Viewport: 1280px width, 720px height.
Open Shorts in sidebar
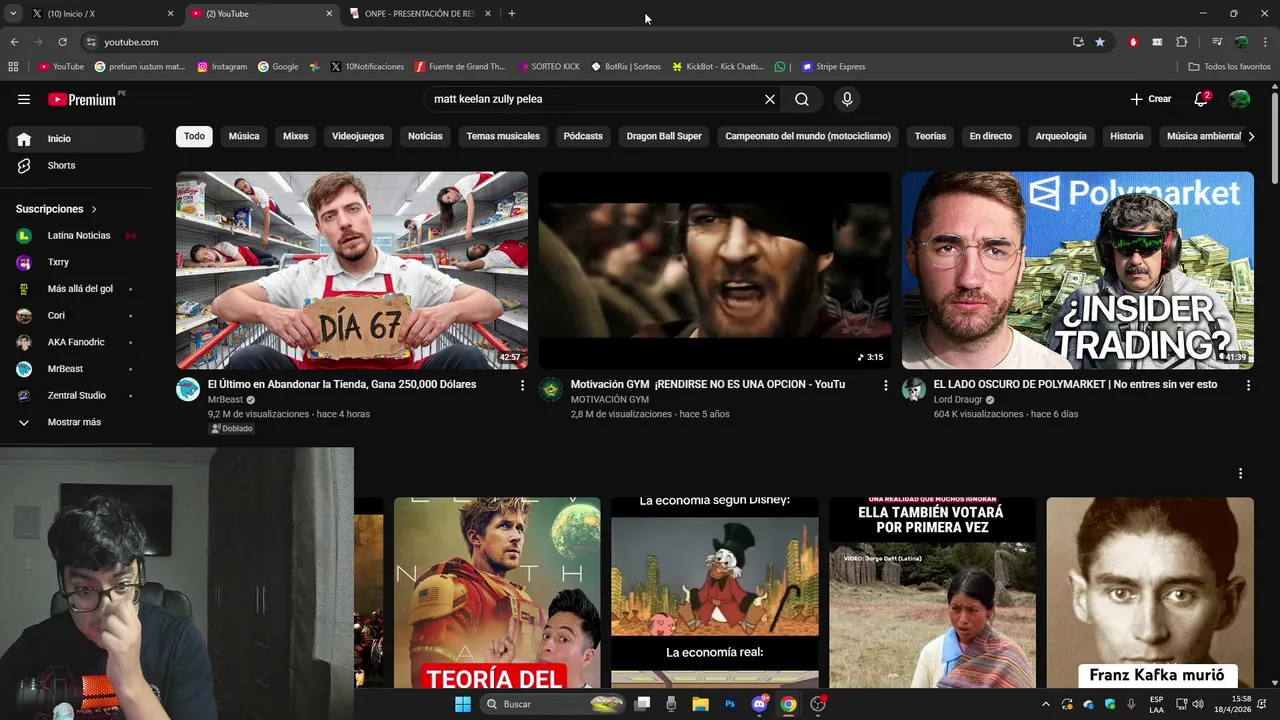coord(74,165)
